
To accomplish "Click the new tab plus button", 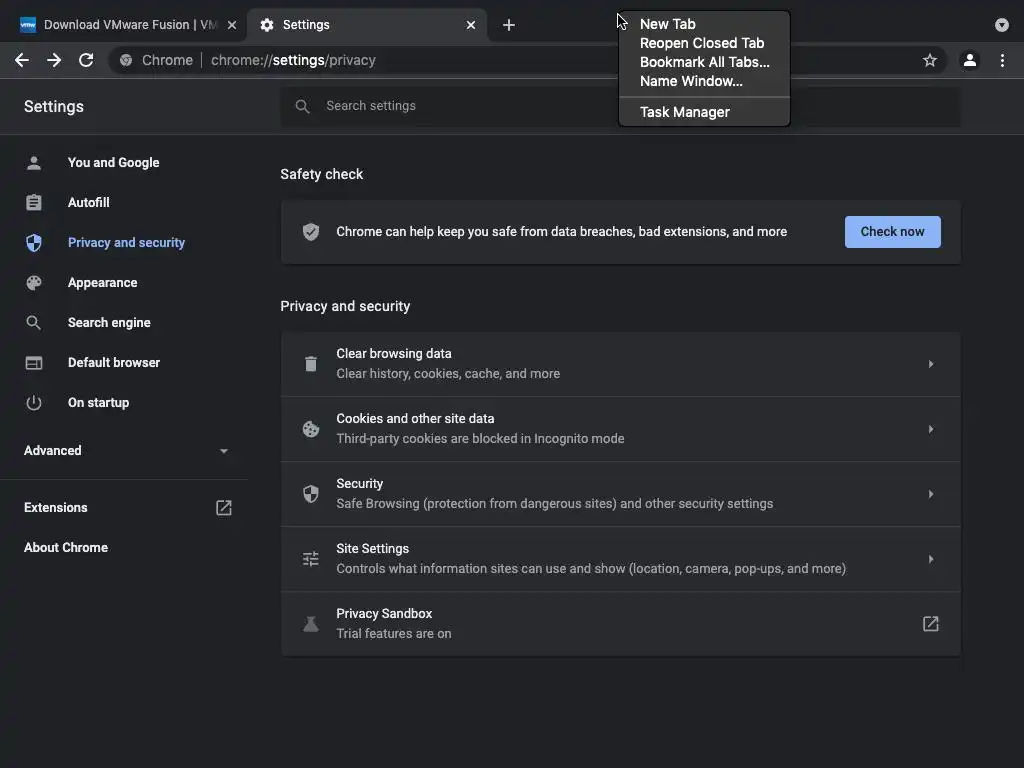I will tap(509, 25).
